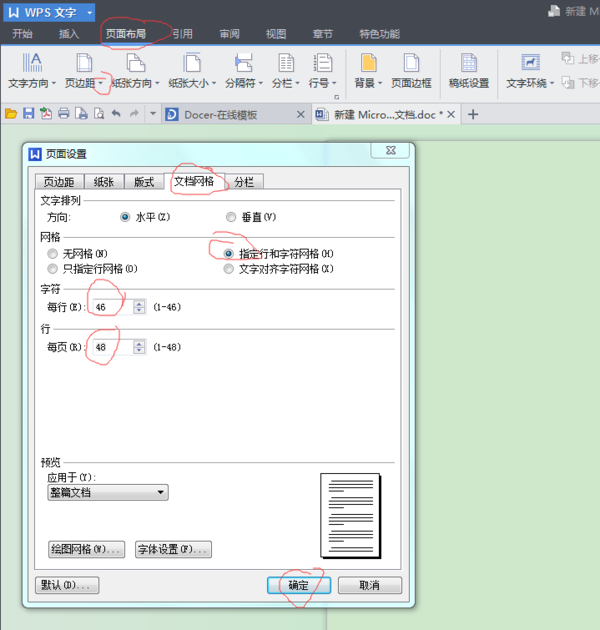This screenshot has height=630, width=600.
Task: Open the 特色功能 ribbon tab
Action: [379, 34]
